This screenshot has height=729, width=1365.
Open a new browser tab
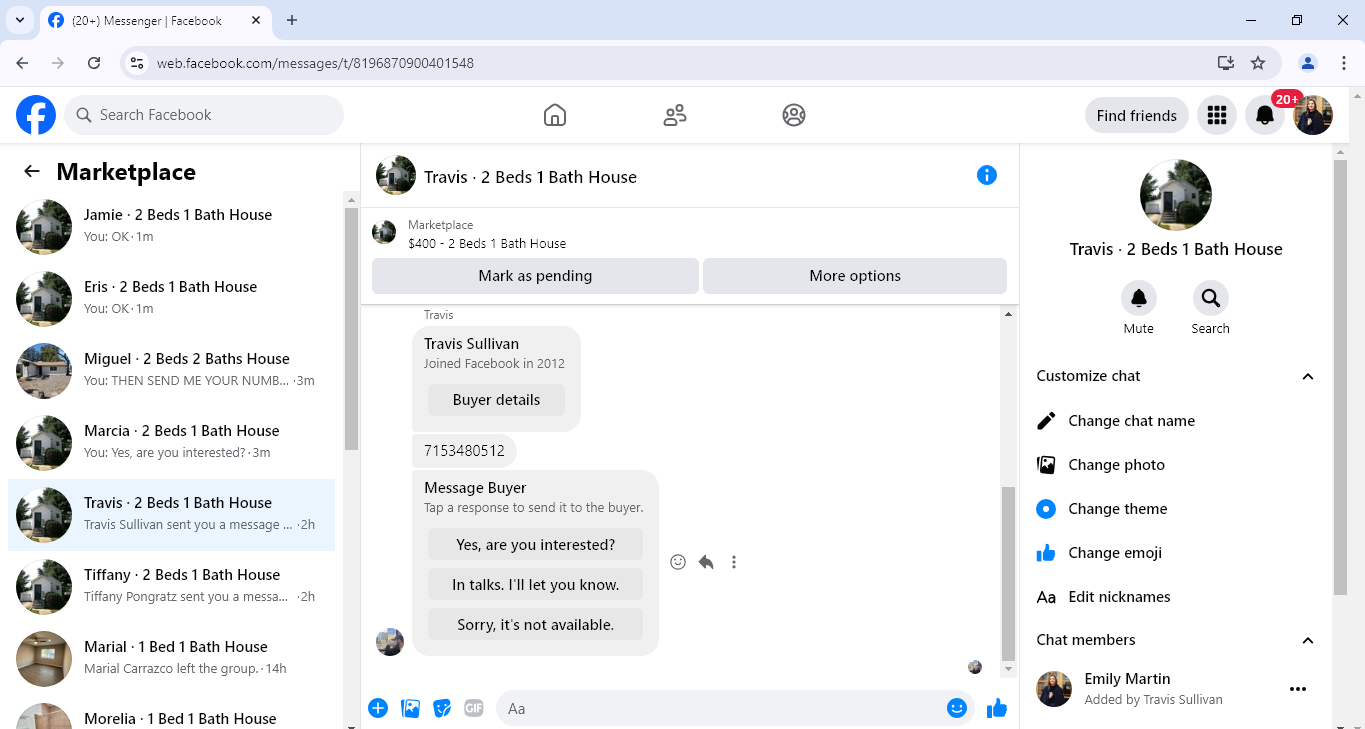point(292,20)
